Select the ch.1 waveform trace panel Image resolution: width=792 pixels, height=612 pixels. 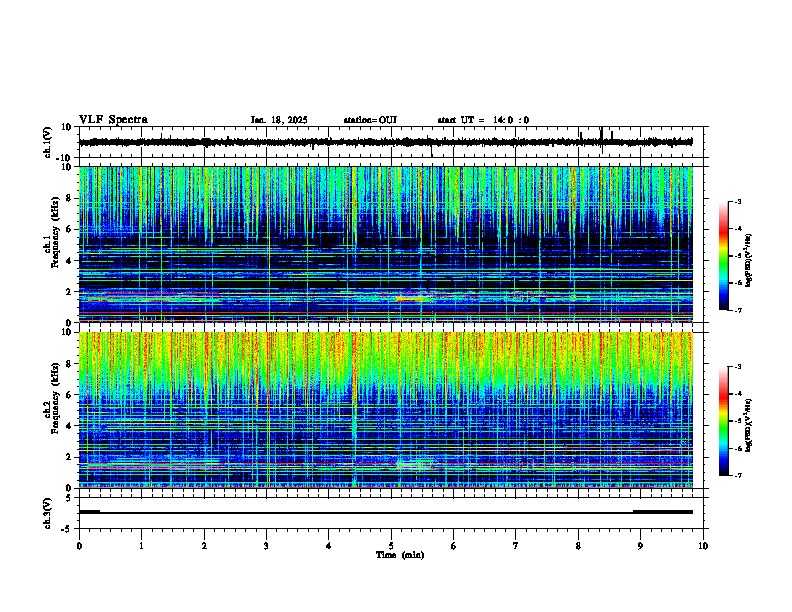point(391,142)
